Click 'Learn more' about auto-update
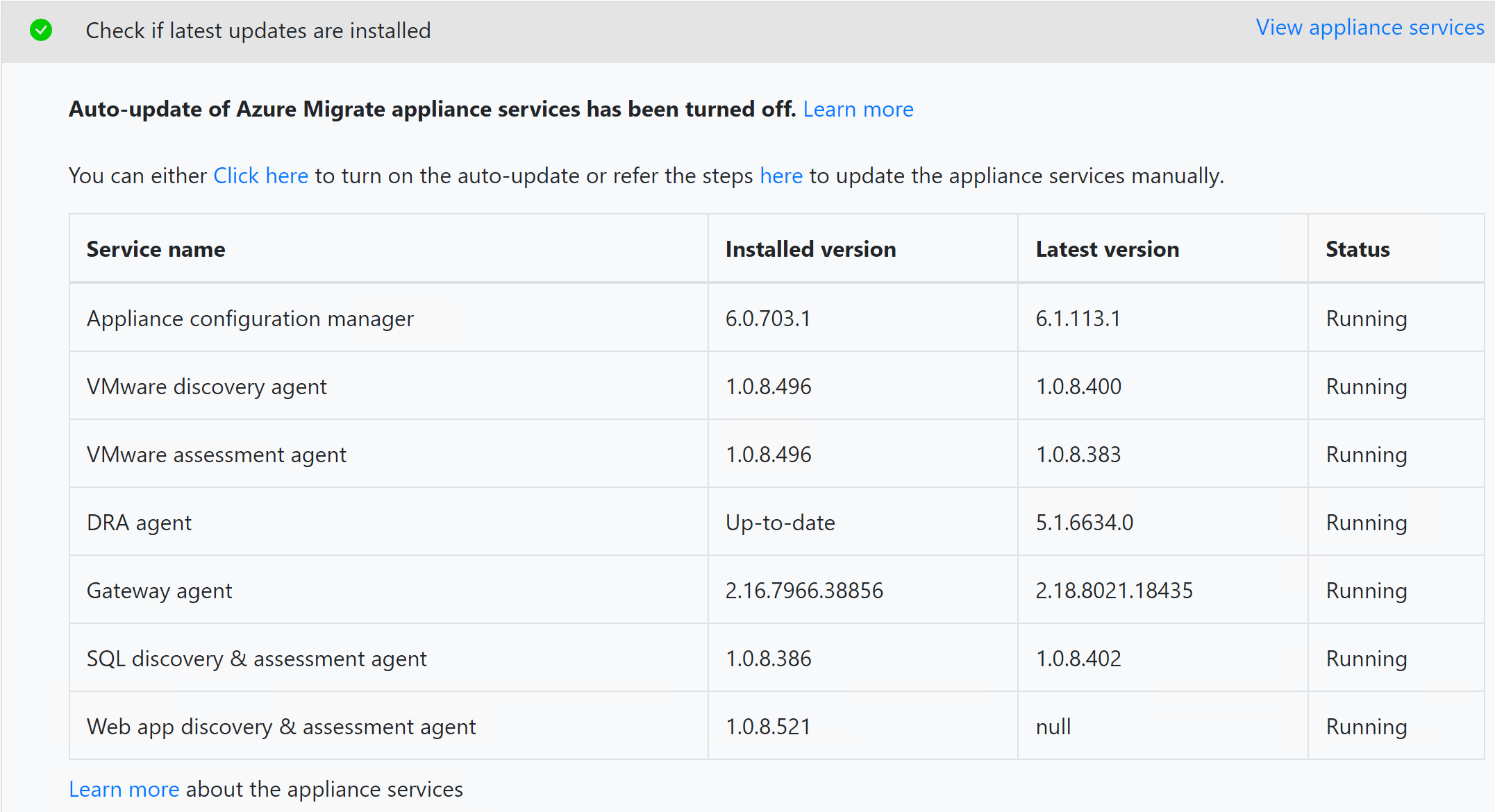Image resolution: width=1495 pixels, height=812 pixels. (x=857, y=109)
